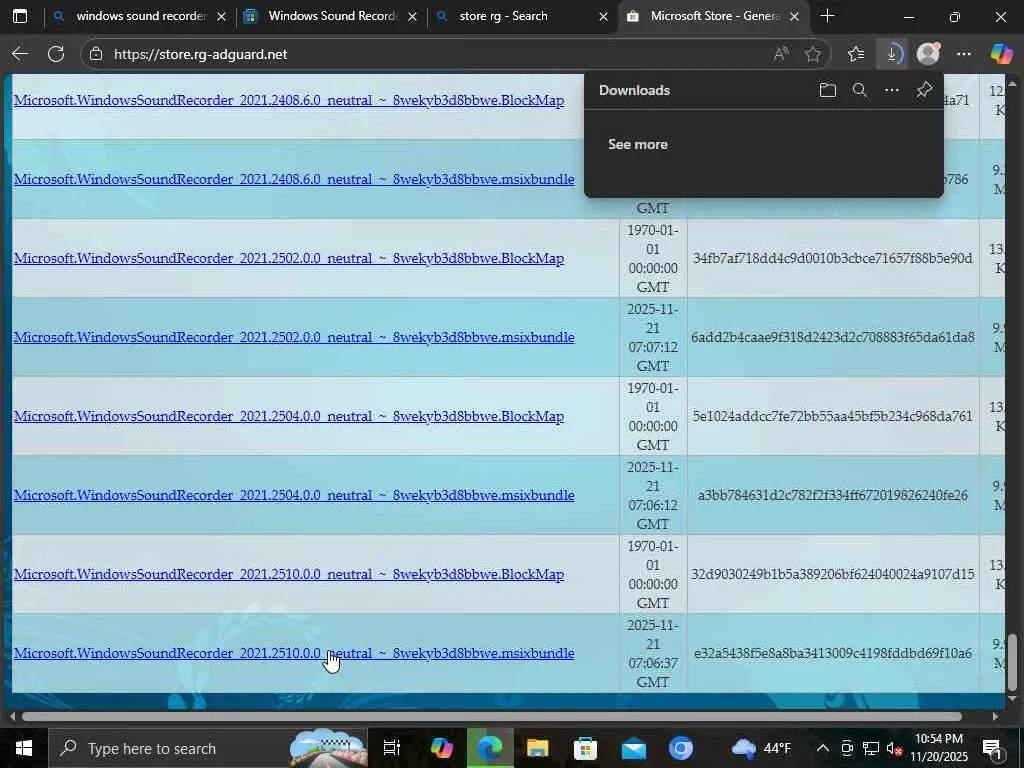
Task: Switch to 'windows sound recorder' search tab
Action: coord(139,16)
